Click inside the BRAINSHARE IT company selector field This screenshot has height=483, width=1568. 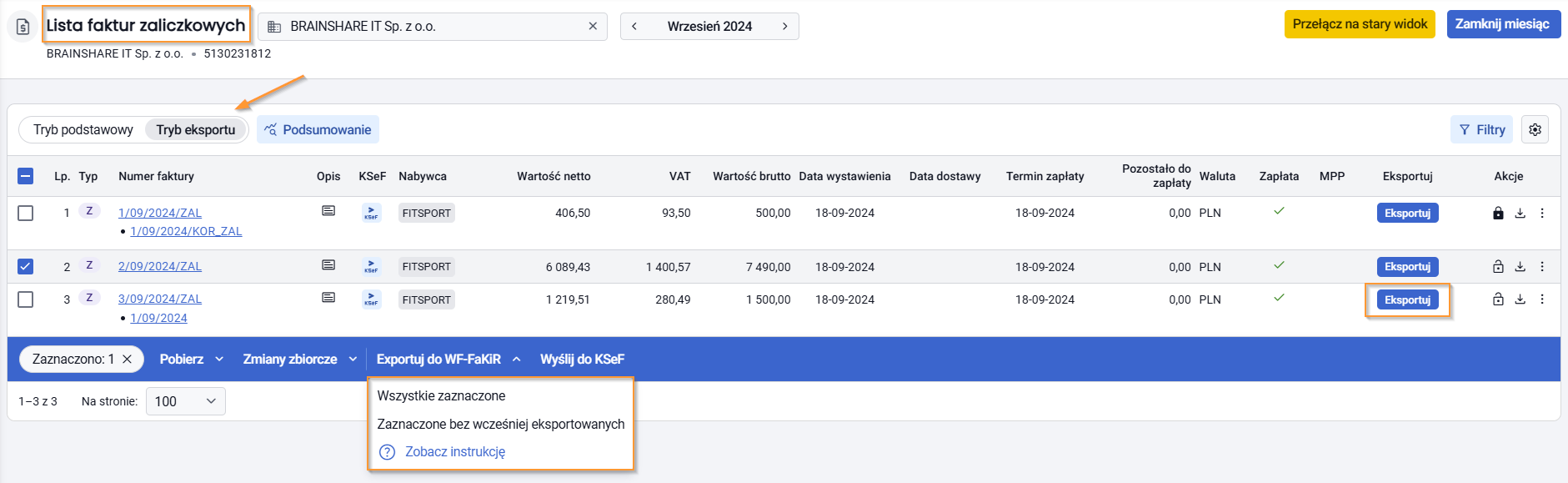pyautogui.click(x=433, y=27)
